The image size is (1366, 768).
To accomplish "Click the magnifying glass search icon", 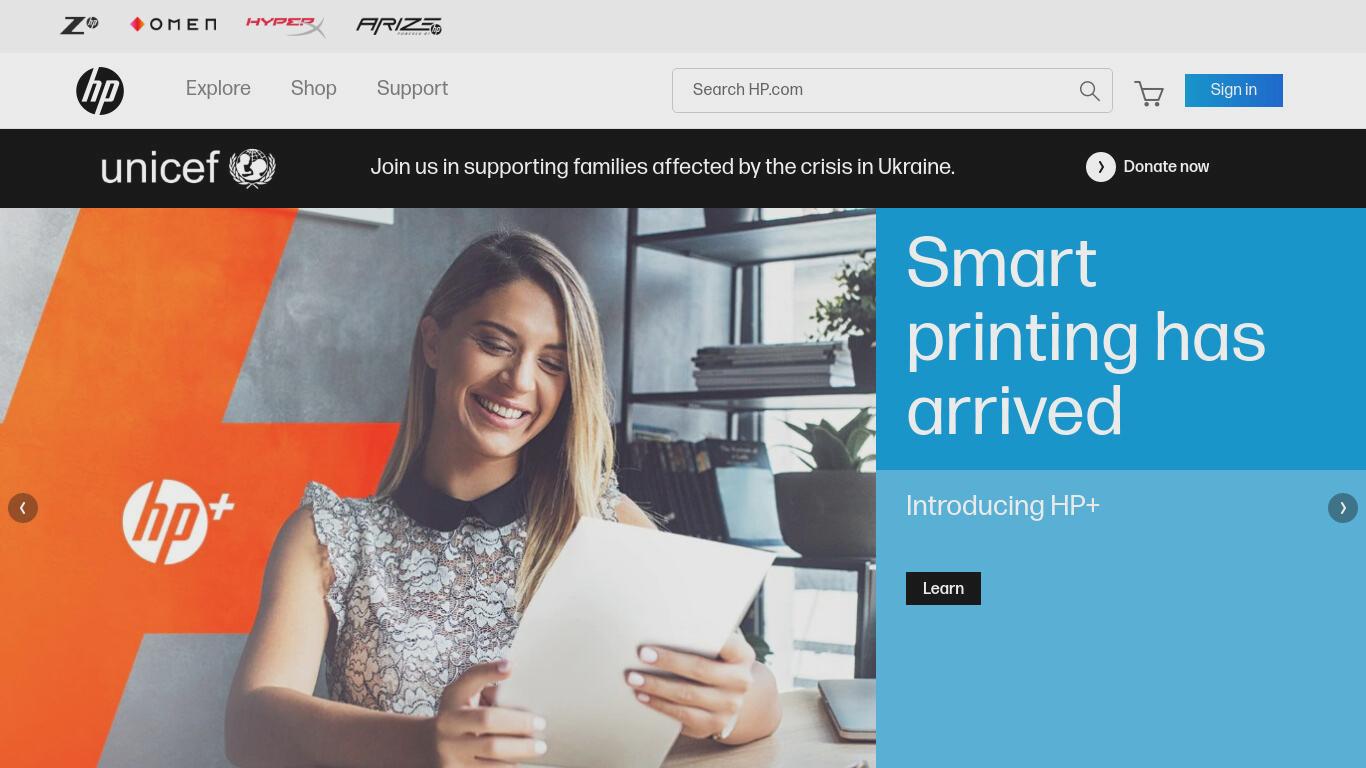I will click(1089, 91).
